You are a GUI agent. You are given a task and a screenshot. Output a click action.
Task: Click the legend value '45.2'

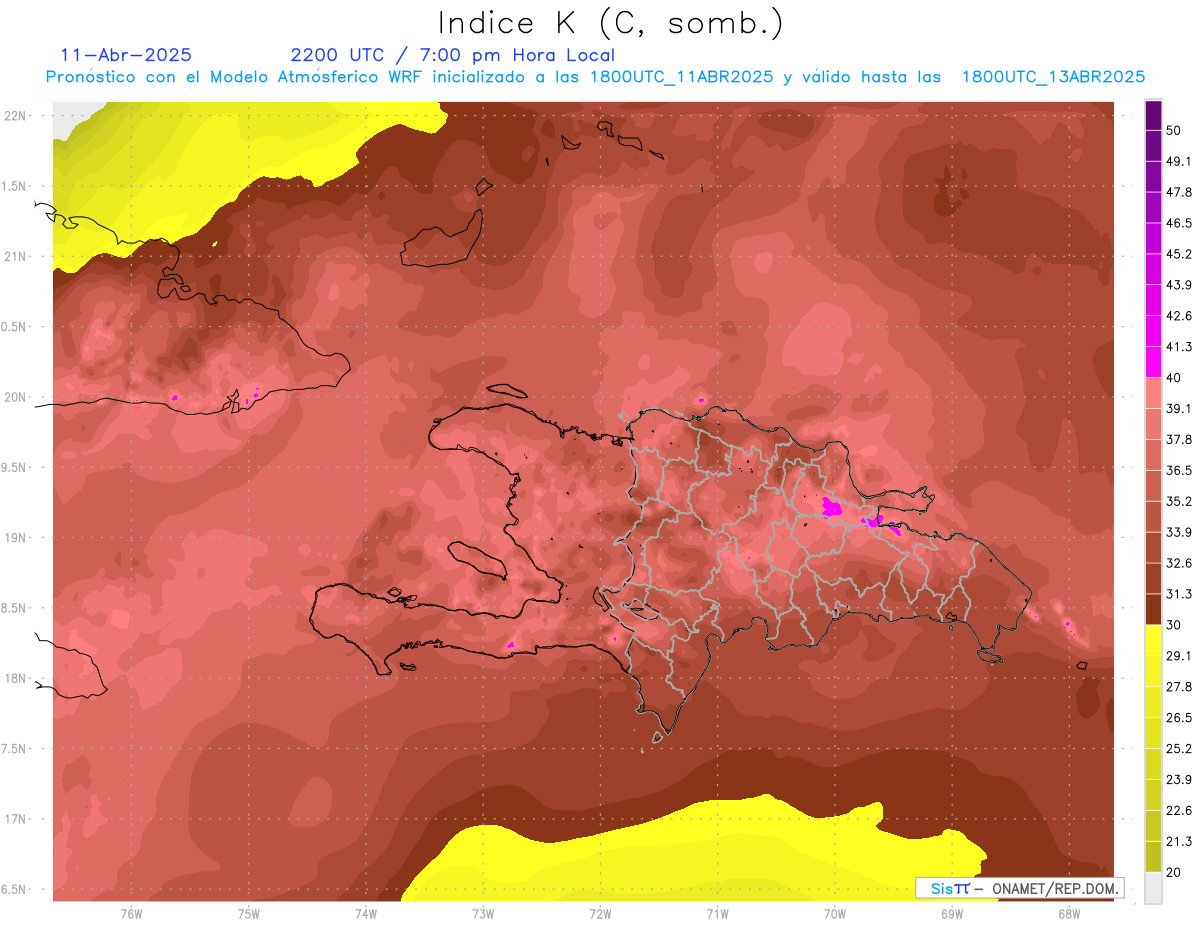click(x=1179, y=254)
